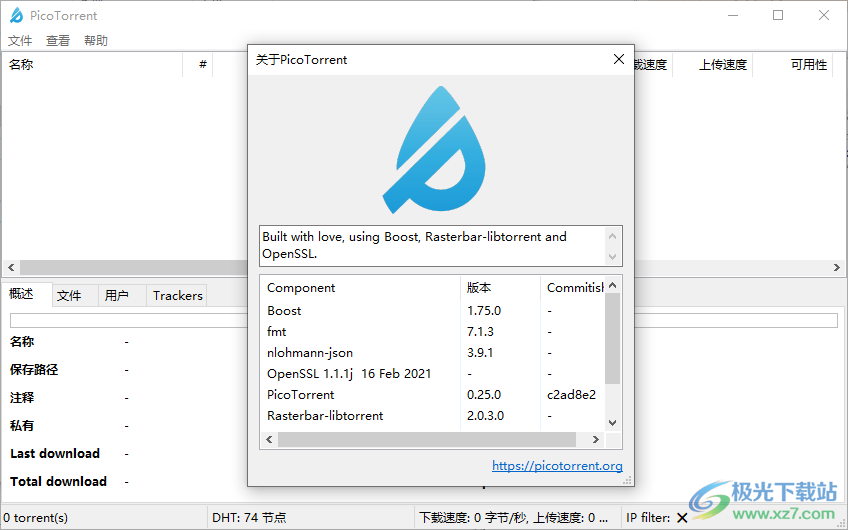Maximize the PicoTorrent window
The image size is (848, 530).
pyautogui.click(x=778, y=15)
